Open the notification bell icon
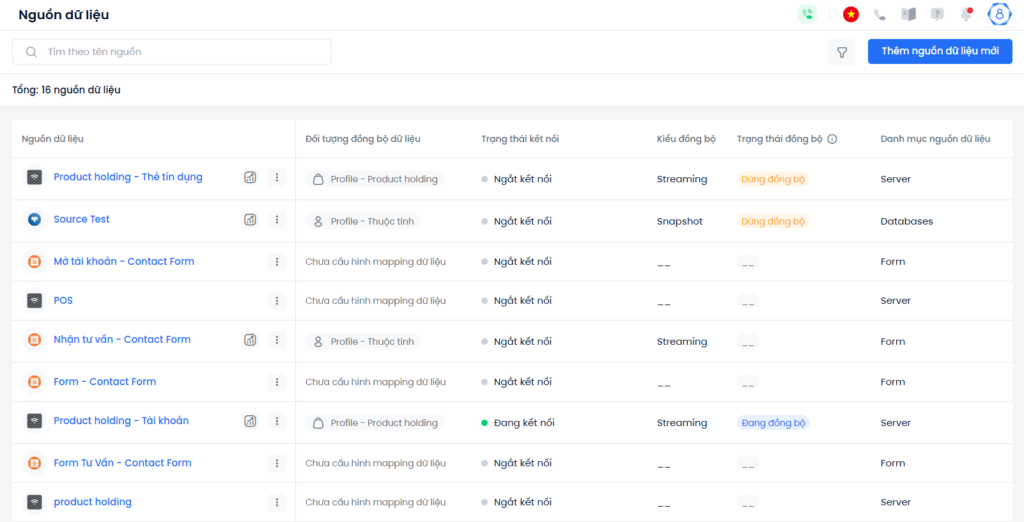1024x522 pixels. click(x=966, y=14)
